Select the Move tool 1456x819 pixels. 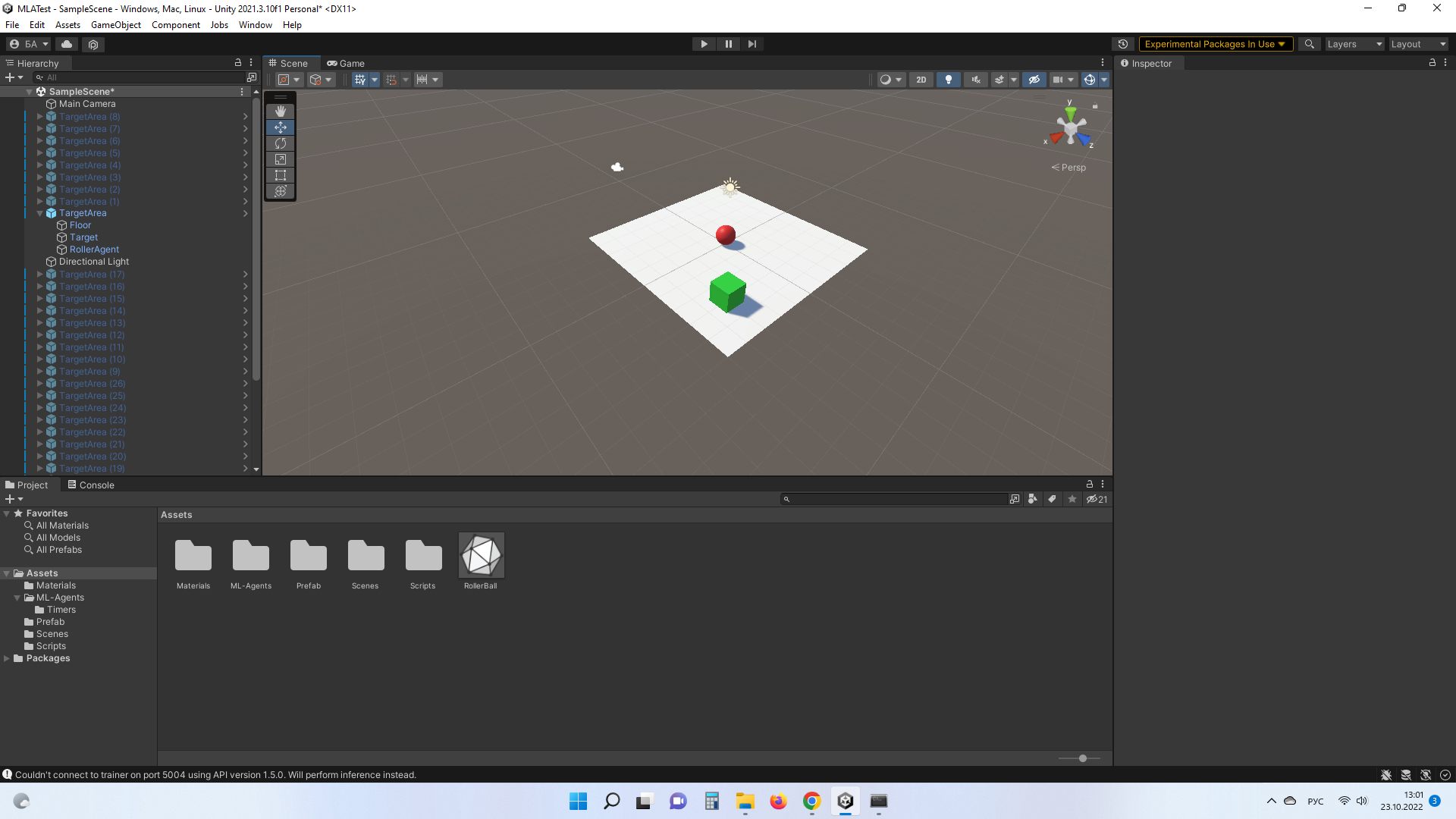tap(281, 127)
